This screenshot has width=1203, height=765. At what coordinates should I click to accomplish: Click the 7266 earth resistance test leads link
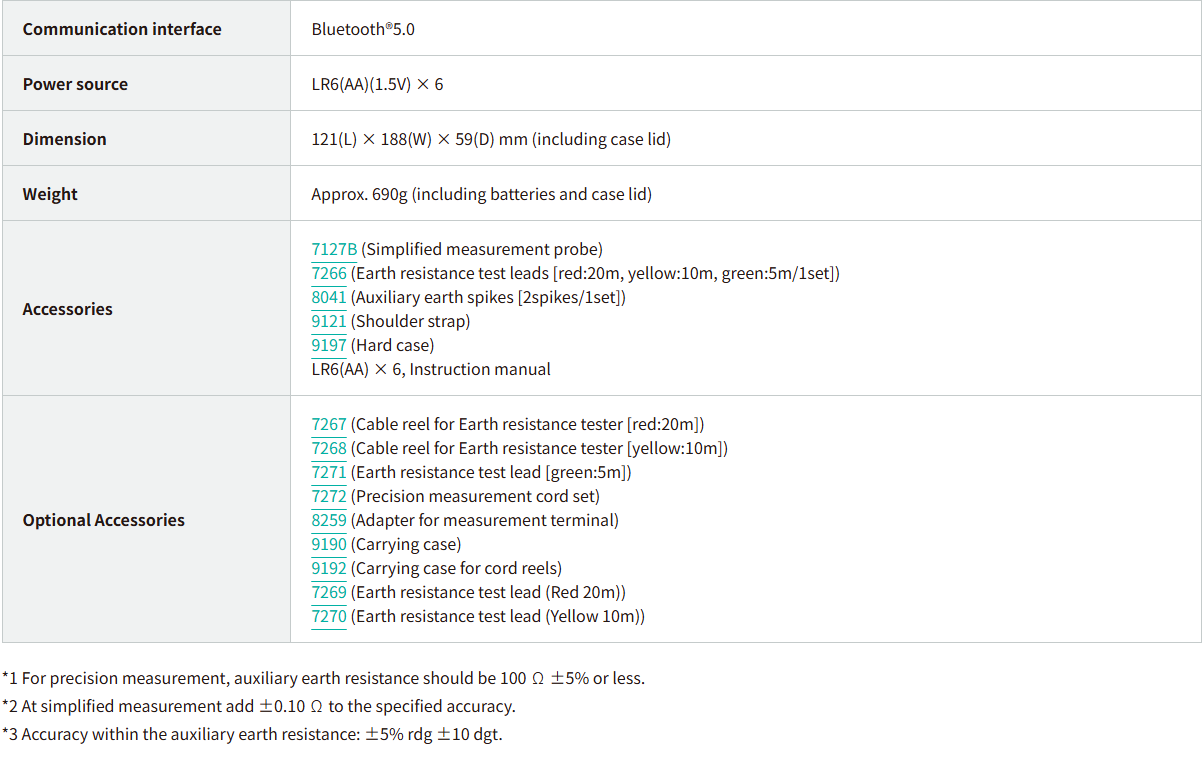329,274
